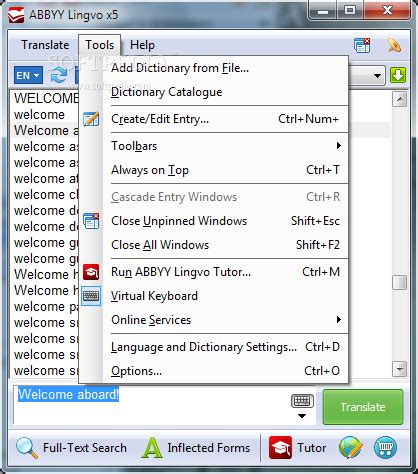
Task: Select the plain 'welcome' list entry
Action: coord(39,114)
